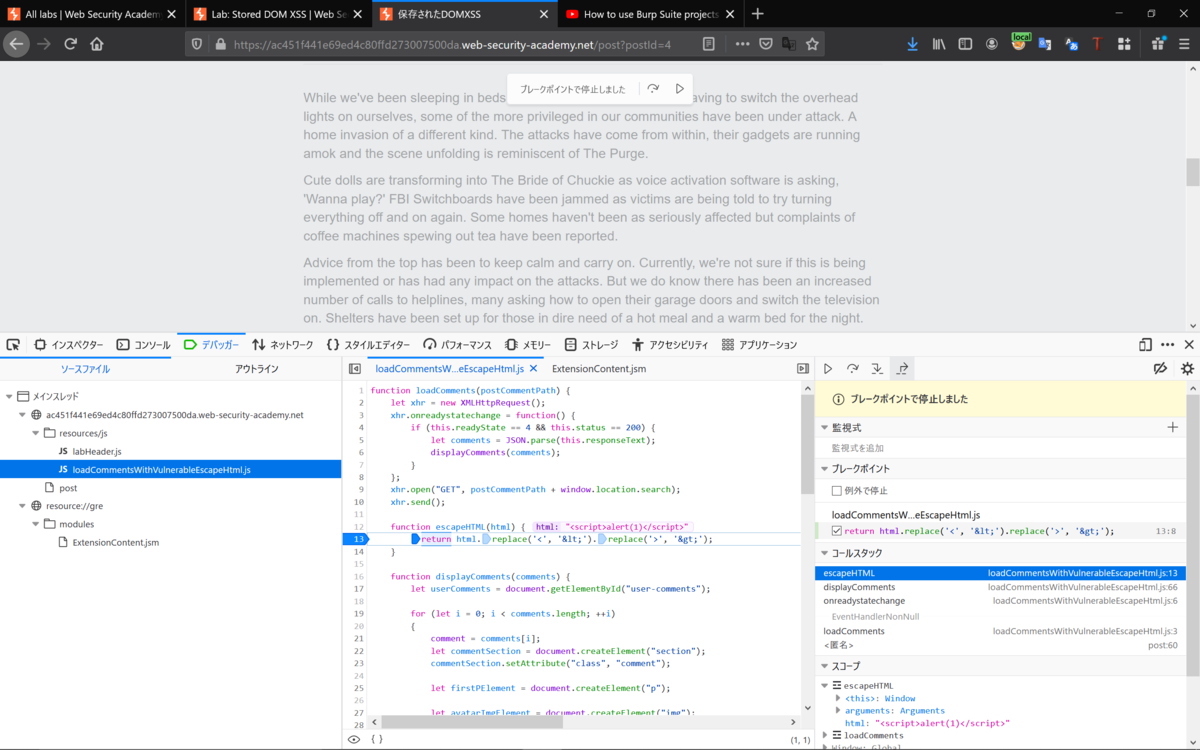This screenshot has height=750, width=1200.
Task: Switch to Lab: Stored DOM XSS browser tab
Action: (x=277, y=14)
